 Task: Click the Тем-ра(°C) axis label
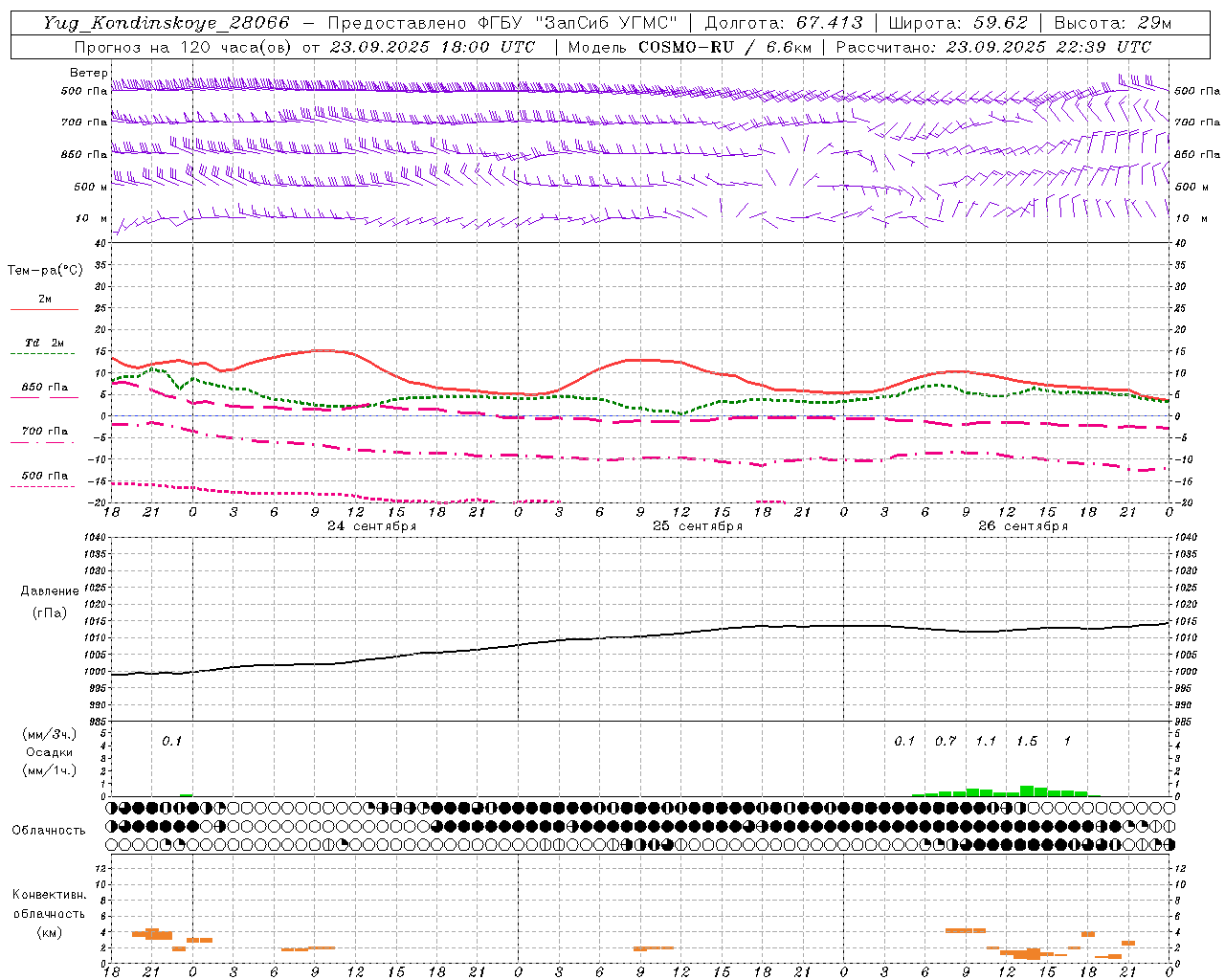[45, 271]
